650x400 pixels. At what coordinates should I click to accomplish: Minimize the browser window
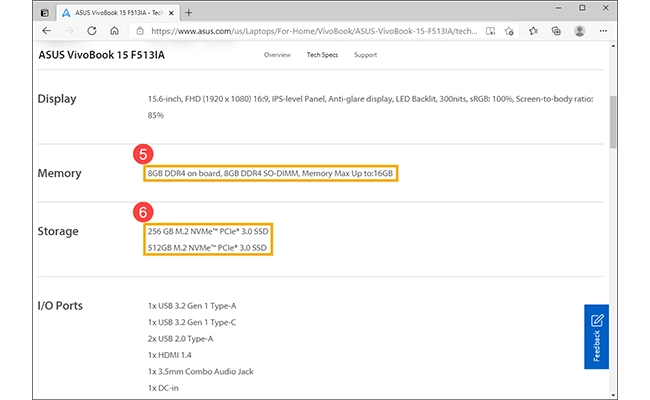[558, 8]
